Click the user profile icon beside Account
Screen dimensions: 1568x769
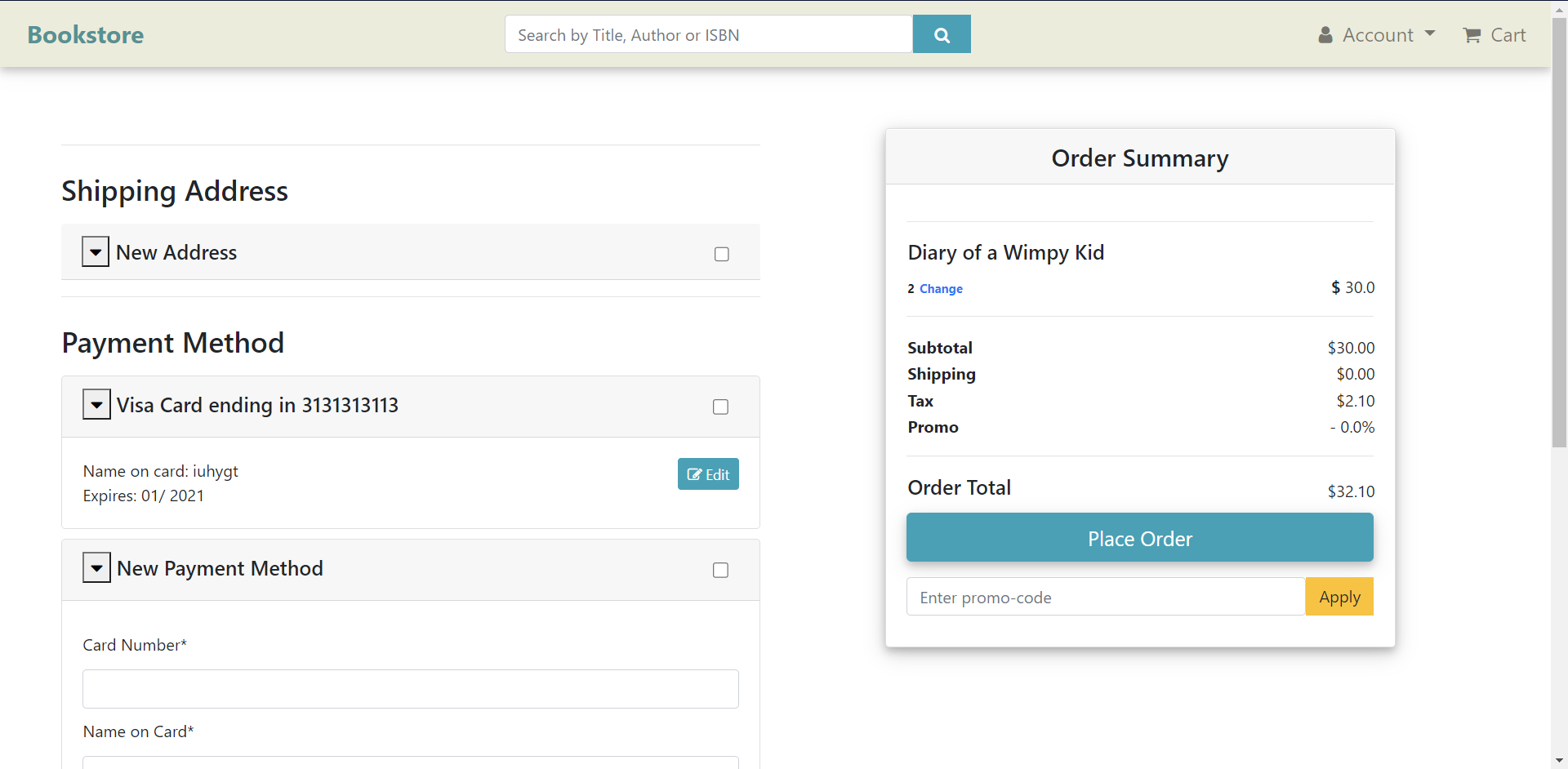(1325, 35)
